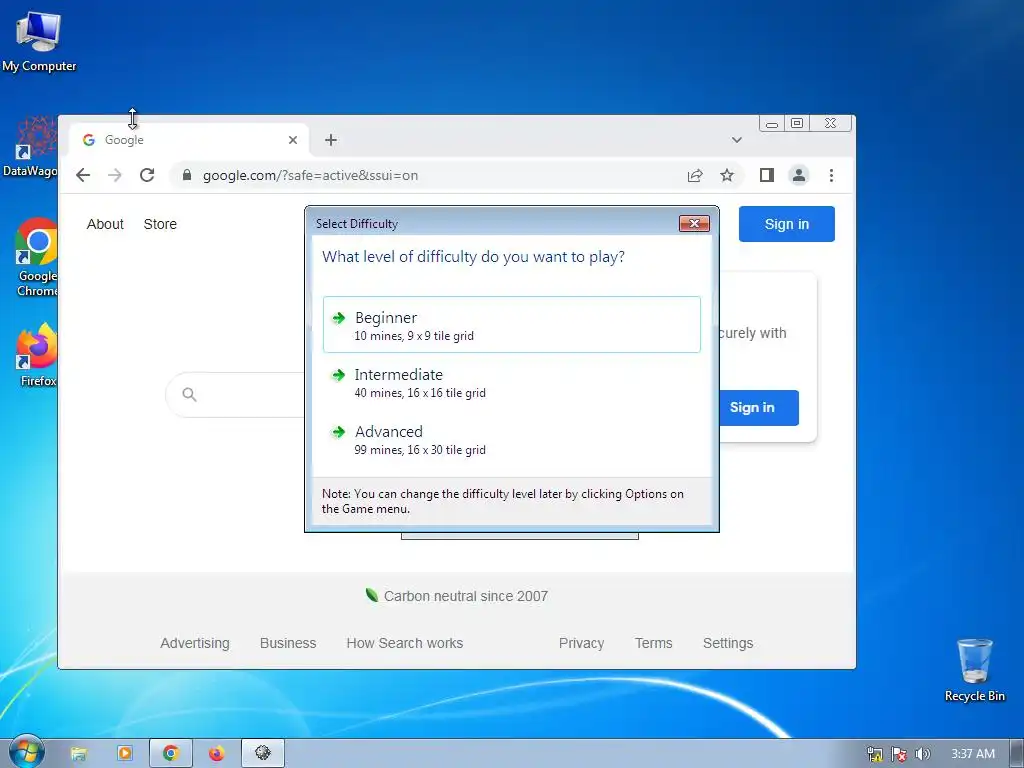Open Privacy footer link
The height and width of the screenshot is (768, 1024).
tap(581, 643)
